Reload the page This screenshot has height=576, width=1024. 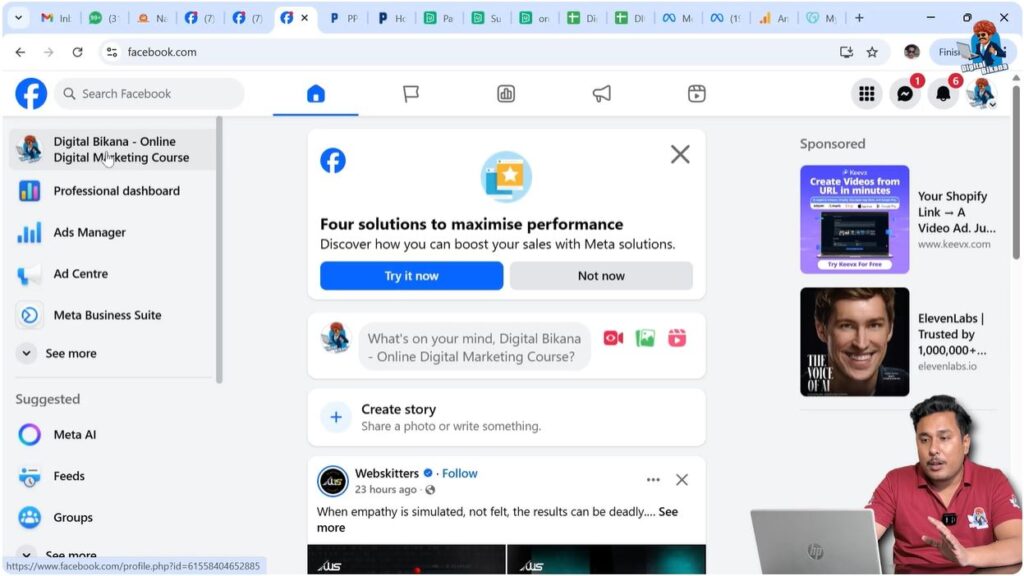(x=77, y=52)
